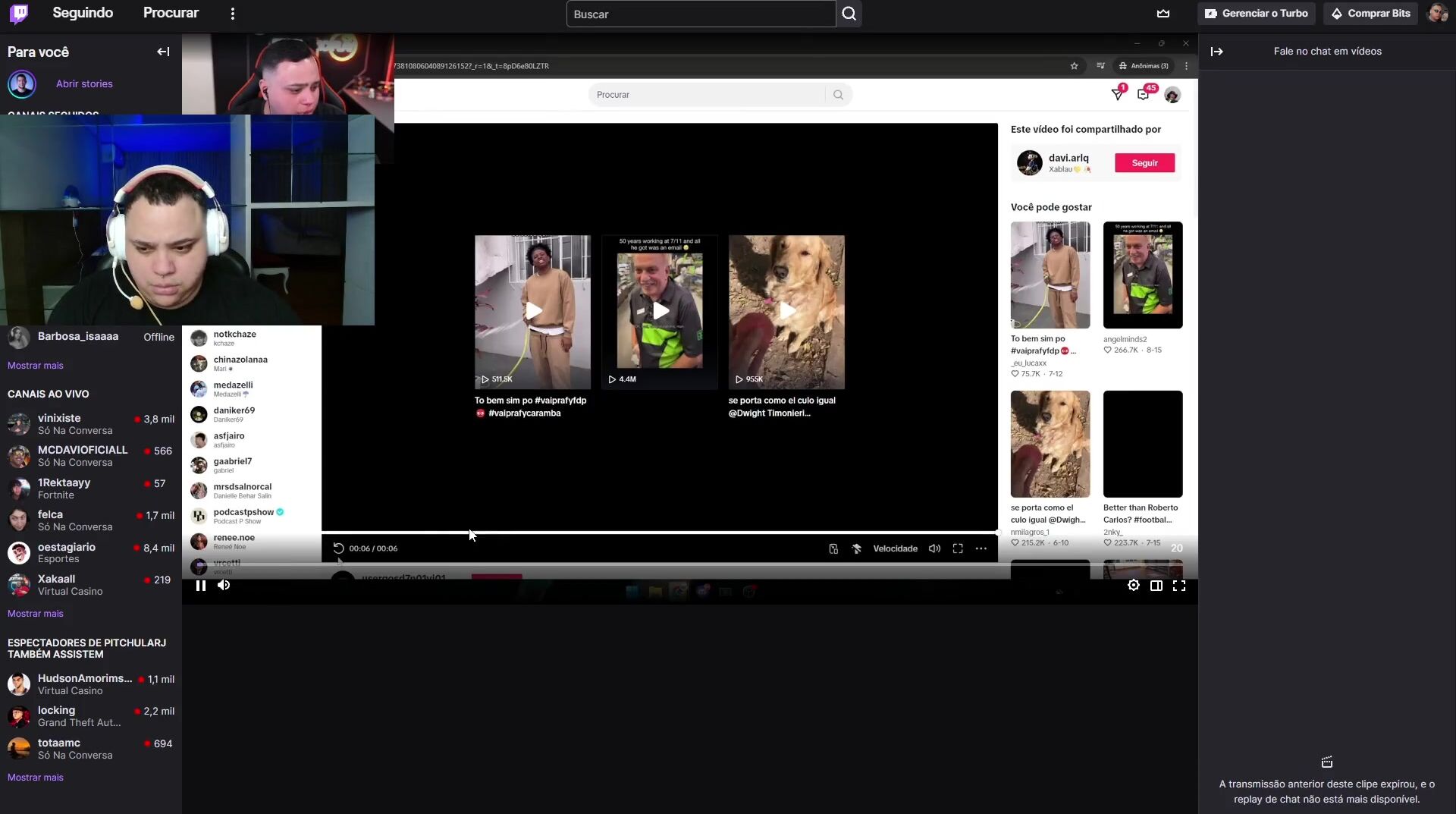Mute the clip volume
The width and height of the screenshot is (1456, 814).
[224, 585]
